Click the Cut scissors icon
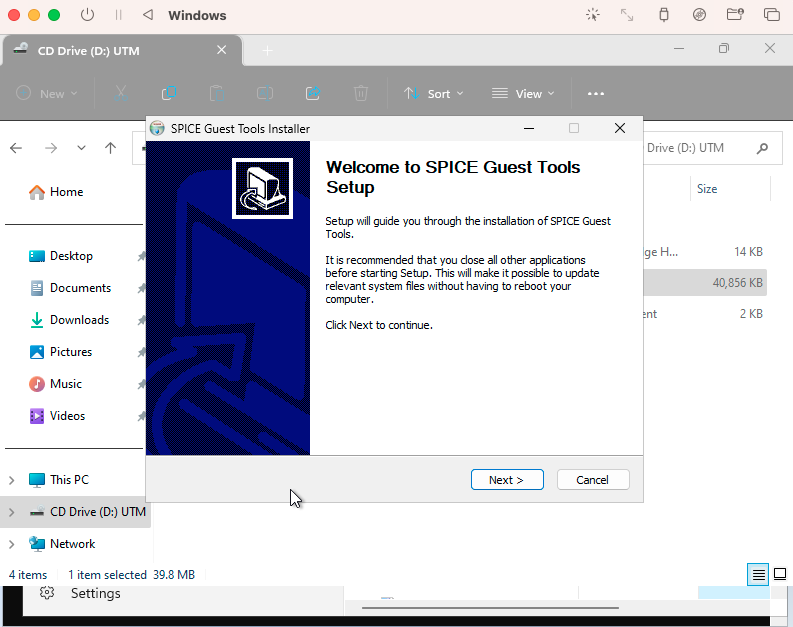 pyautogui.click(x=120, y=94)
